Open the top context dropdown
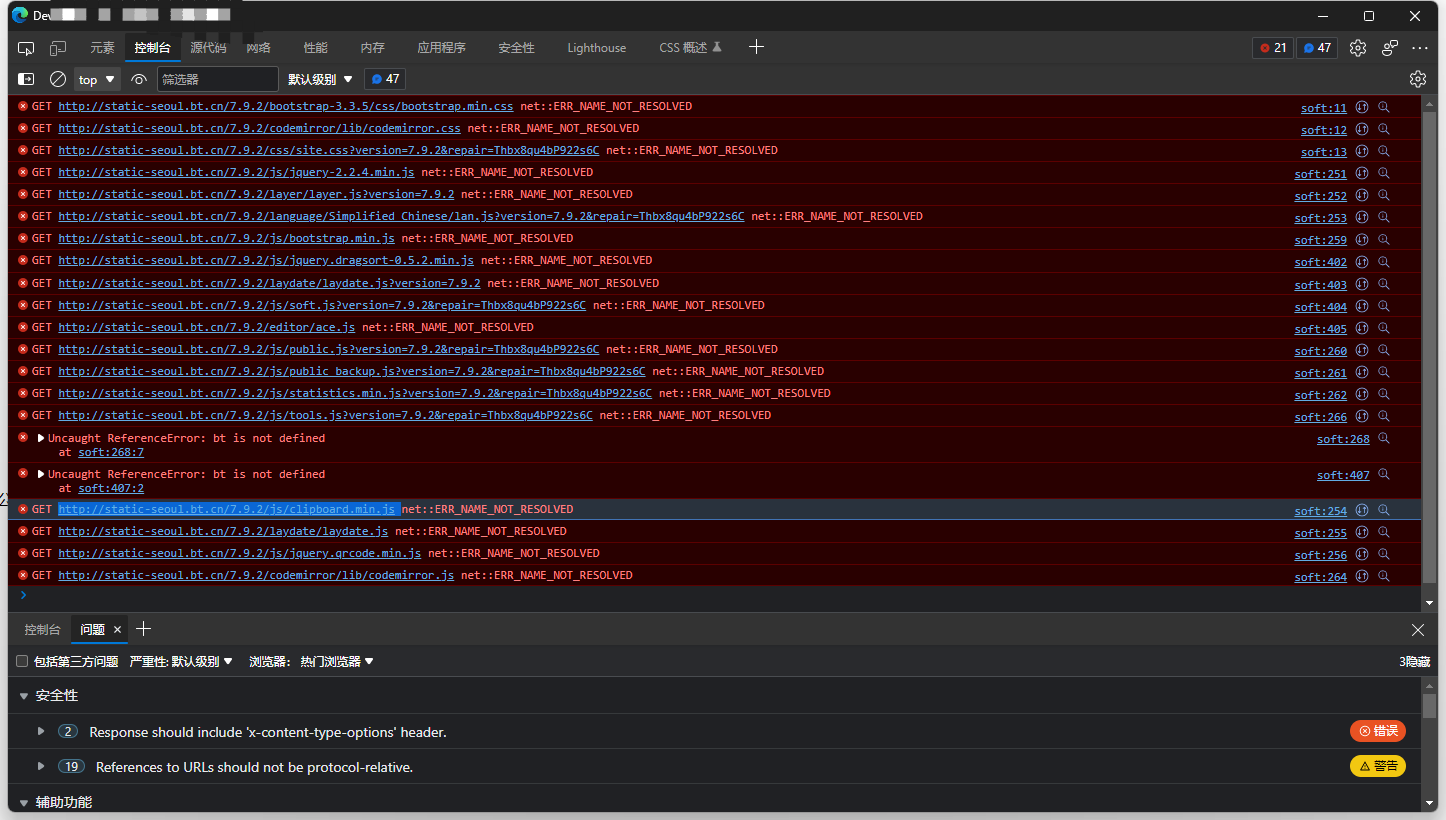1446x820 pixels. point(97,79)
